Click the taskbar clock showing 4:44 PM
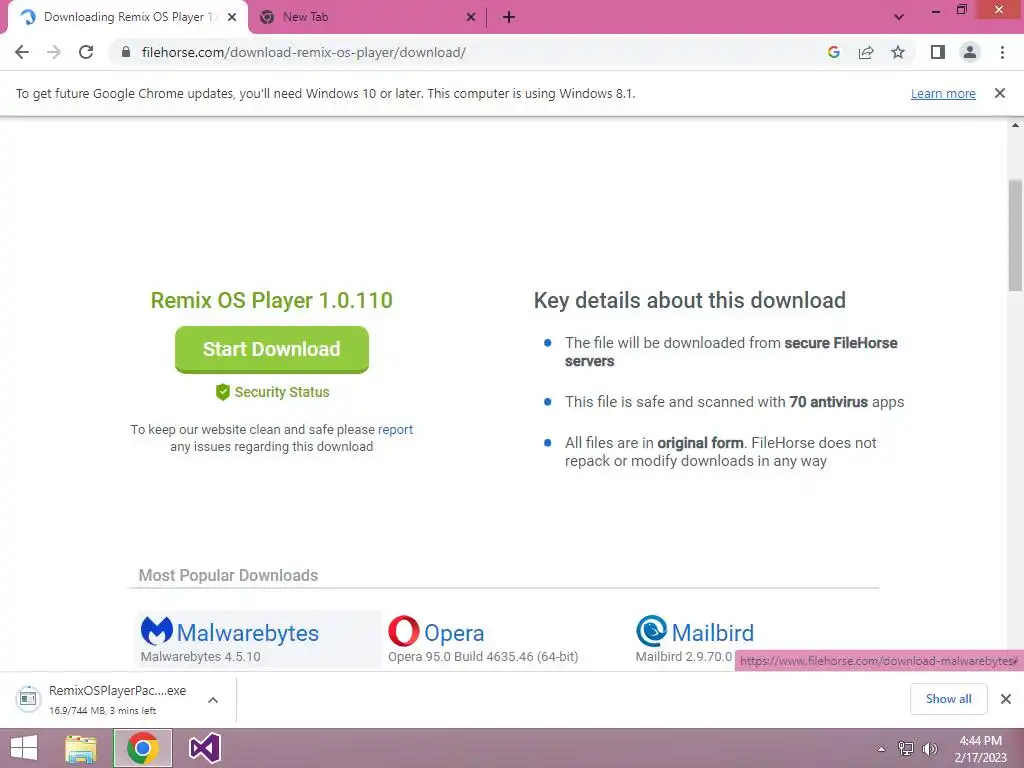The image size is (1024, 768). pos(980,748)
